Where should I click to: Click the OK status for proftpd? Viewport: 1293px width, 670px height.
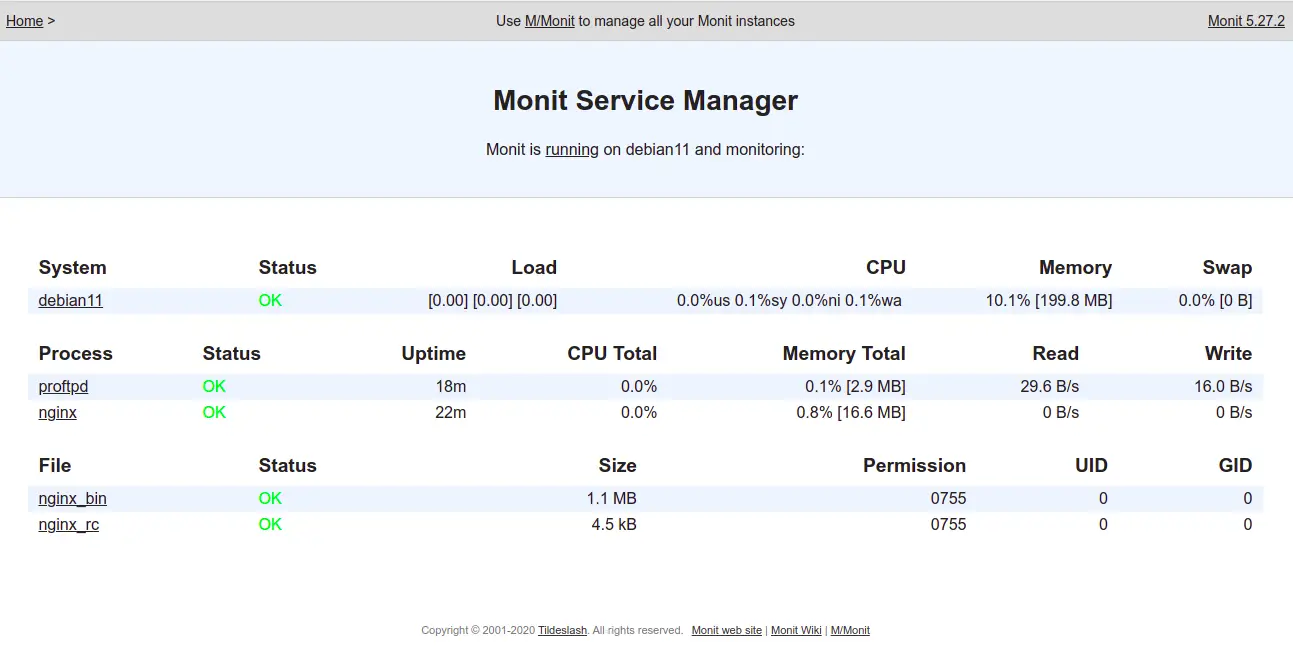coord(214,386)
